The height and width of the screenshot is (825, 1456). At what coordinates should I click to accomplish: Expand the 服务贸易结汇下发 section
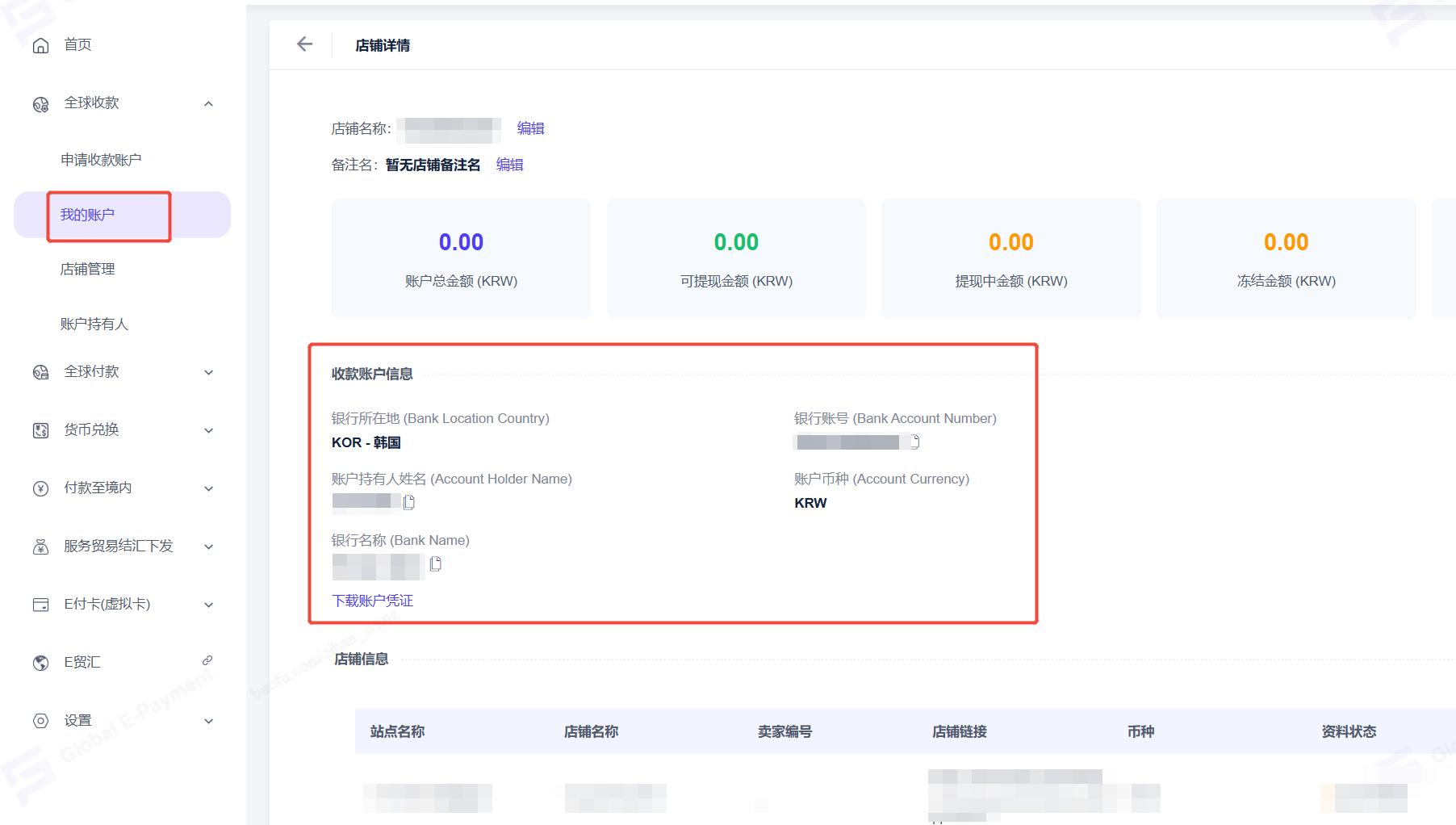tap(208, 547)
